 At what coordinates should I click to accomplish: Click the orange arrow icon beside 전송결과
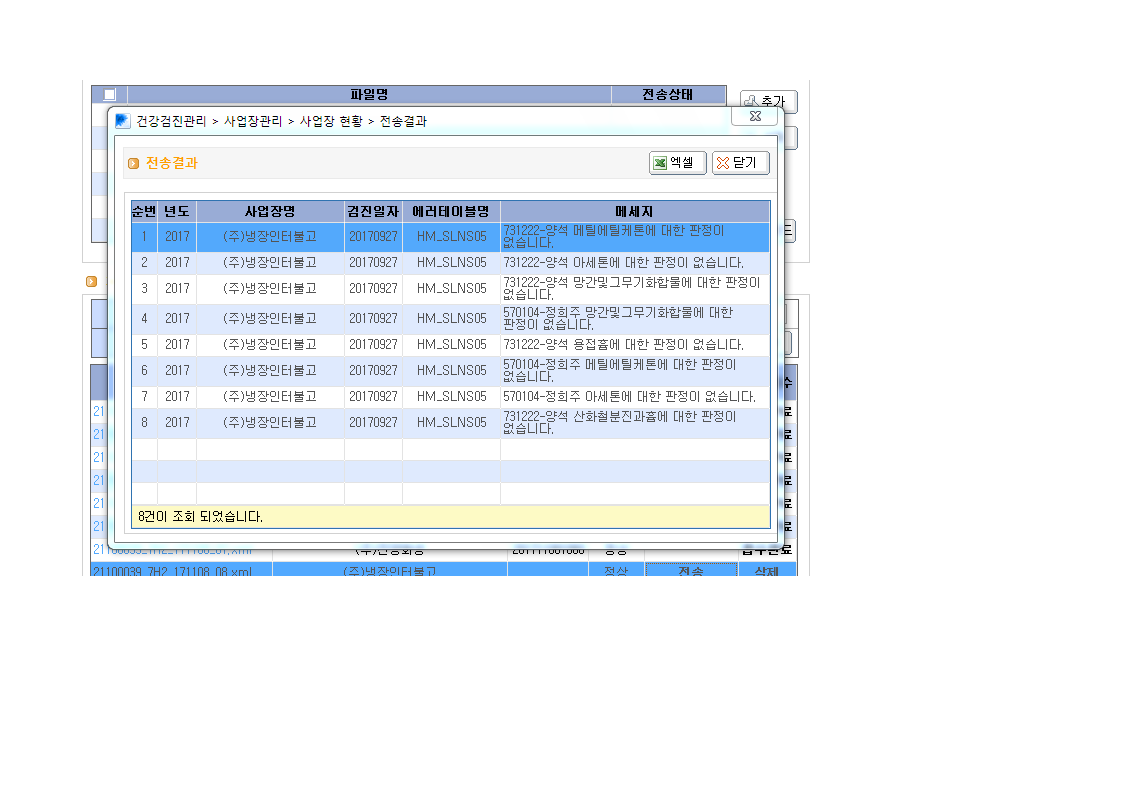[133, 164]
